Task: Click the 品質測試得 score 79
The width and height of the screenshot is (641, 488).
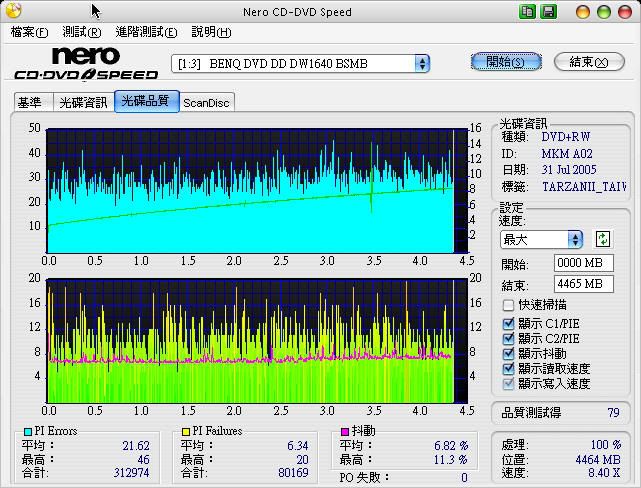Action: (613, 413)
